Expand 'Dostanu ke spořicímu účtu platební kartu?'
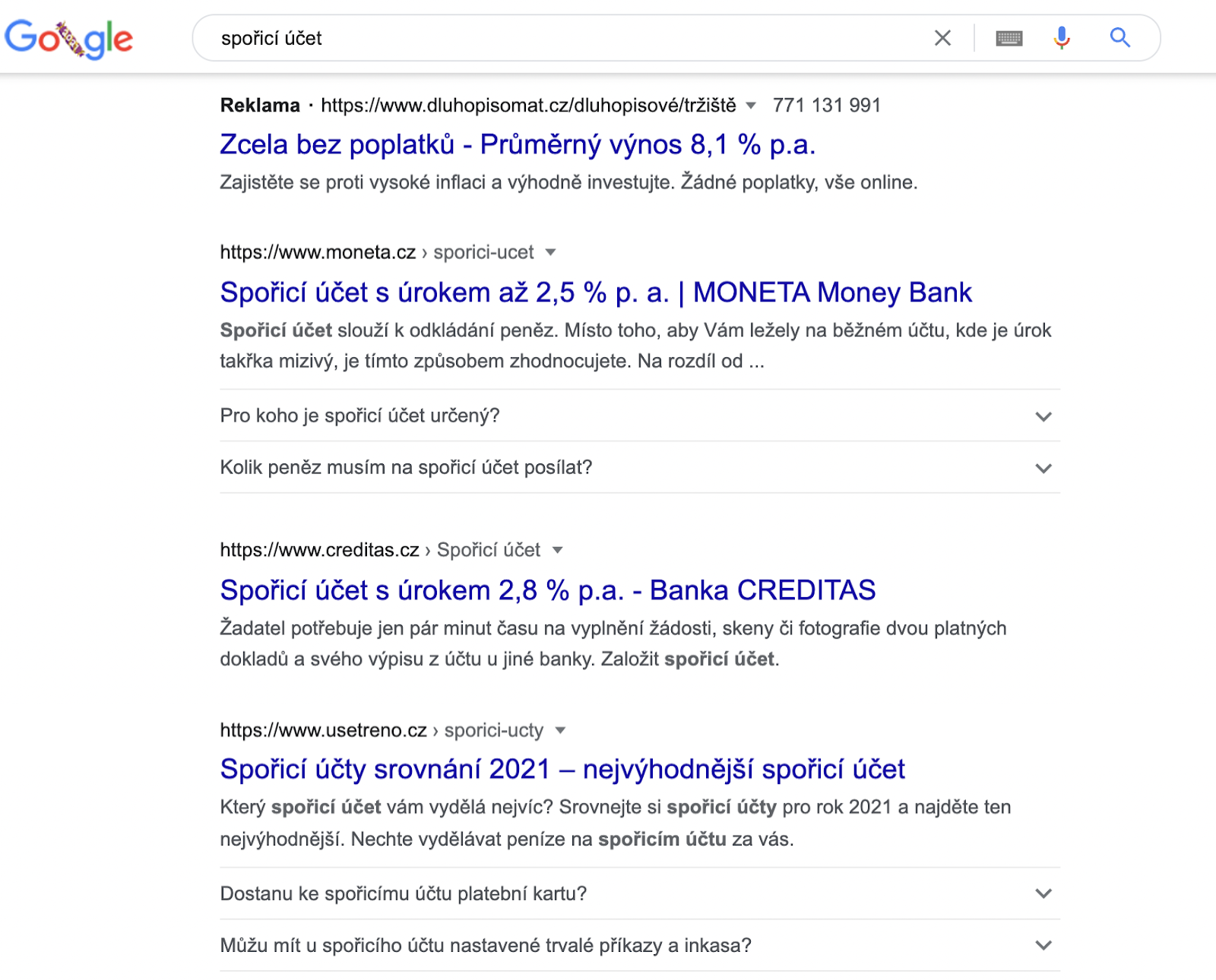 click(x=640, y=893)
